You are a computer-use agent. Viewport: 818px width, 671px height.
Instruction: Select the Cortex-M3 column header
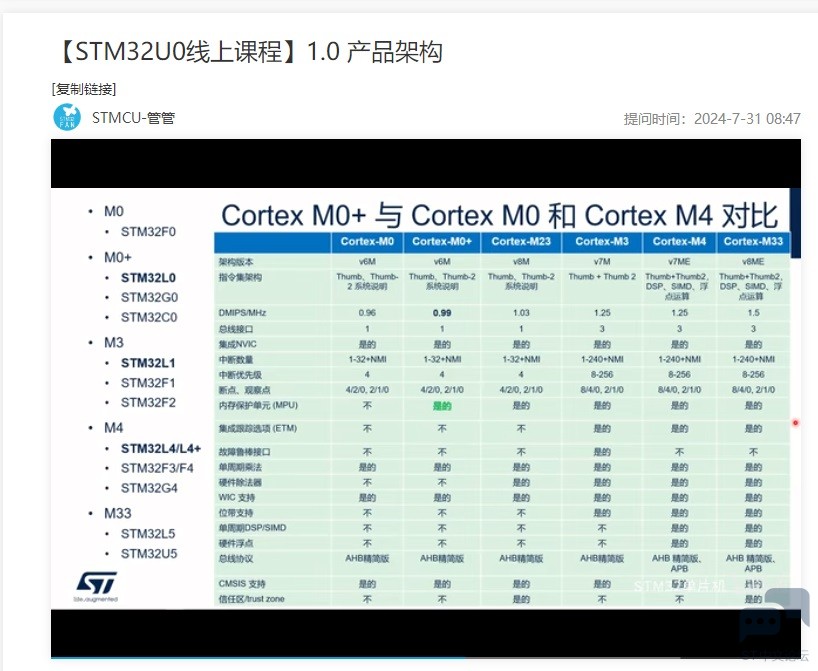pos(602,241)
